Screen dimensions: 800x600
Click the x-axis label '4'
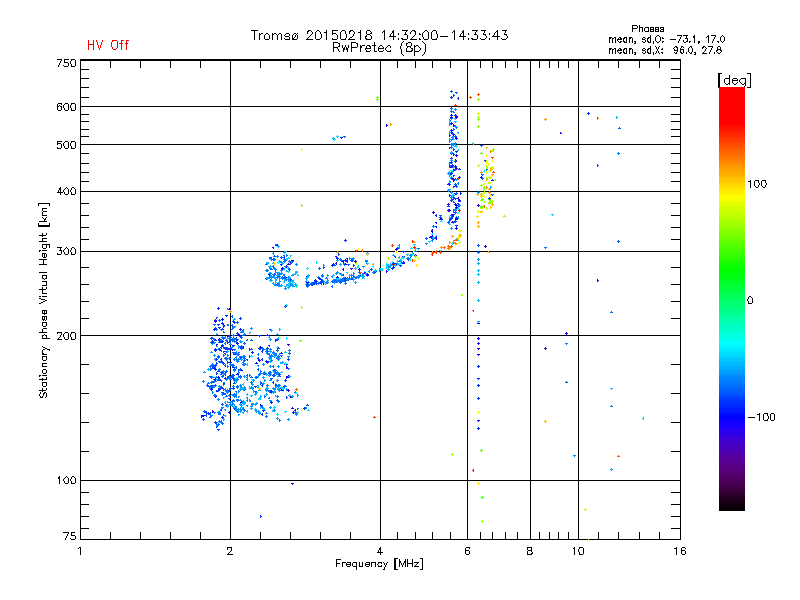click(380, 551)
